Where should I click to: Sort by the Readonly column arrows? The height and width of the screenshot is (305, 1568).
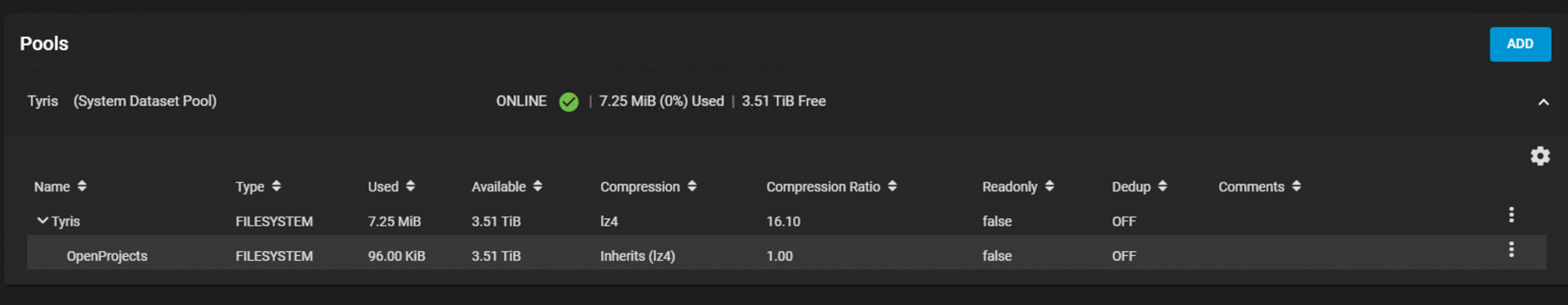1049,186
